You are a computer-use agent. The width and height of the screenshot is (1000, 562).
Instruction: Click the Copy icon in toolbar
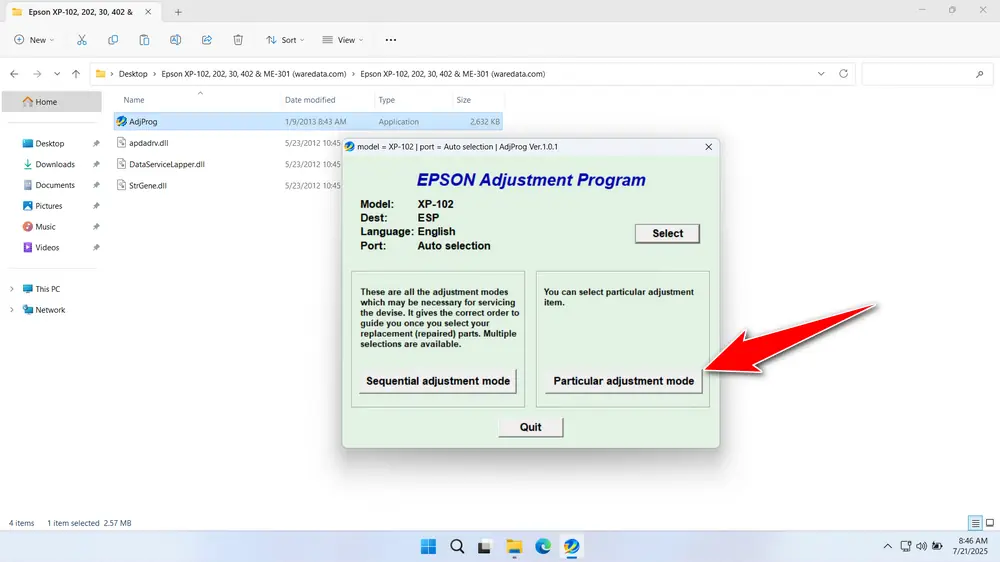point(113,40)
